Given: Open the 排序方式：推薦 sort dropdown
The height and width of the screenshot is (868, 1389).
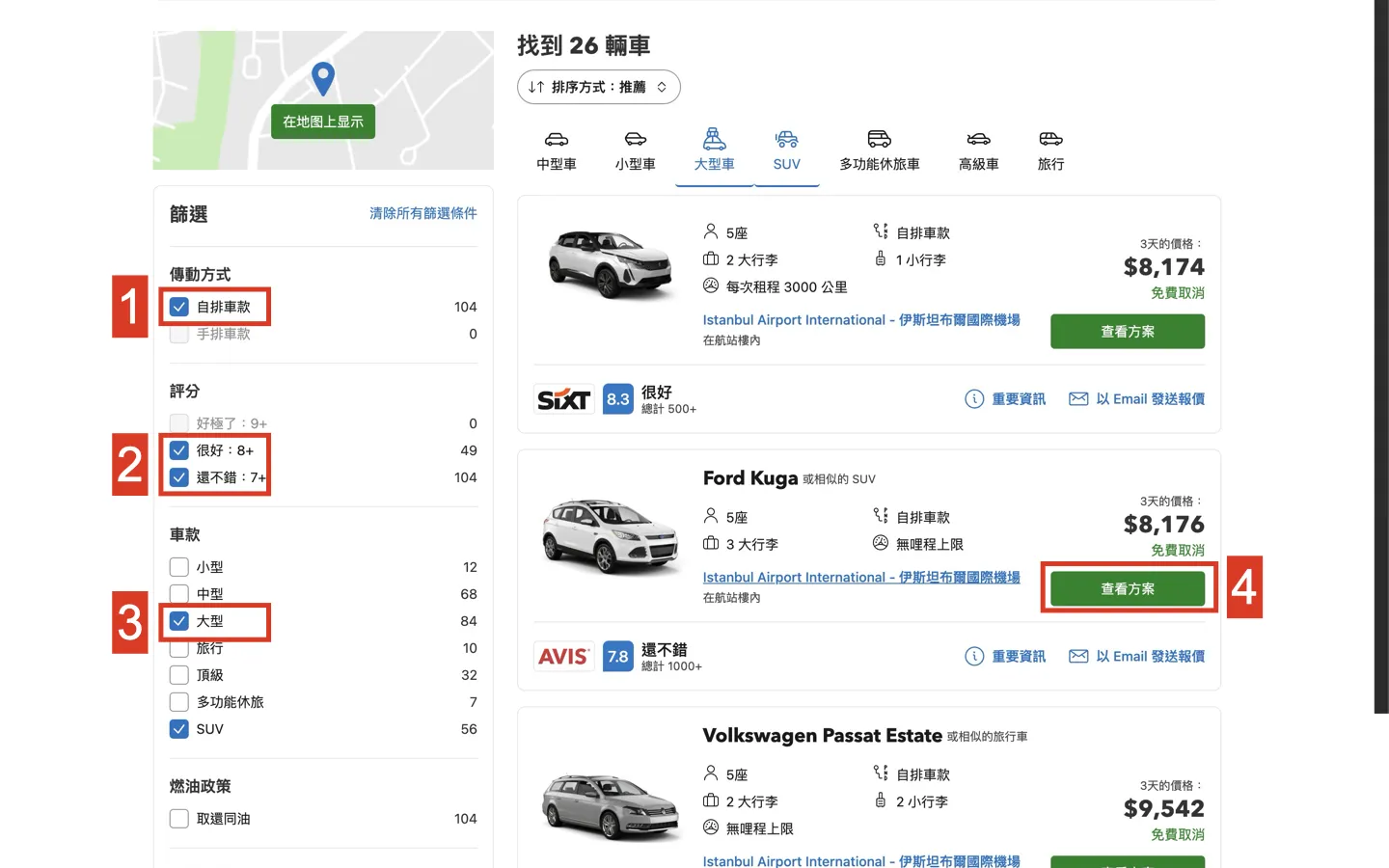Looking at the screenshot, I should click(599, 87).
